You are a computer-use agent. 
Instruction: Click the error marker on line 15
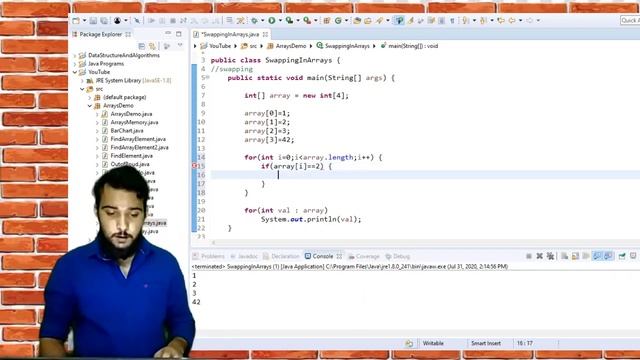194,166
